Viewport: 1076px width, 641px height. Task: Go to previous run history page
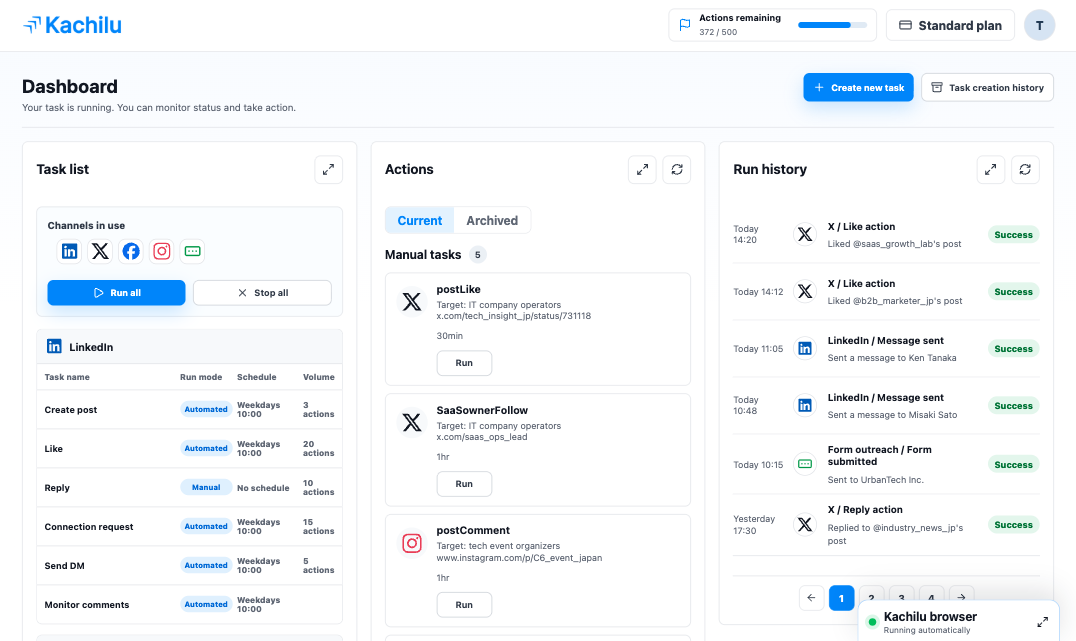point(811,598)
